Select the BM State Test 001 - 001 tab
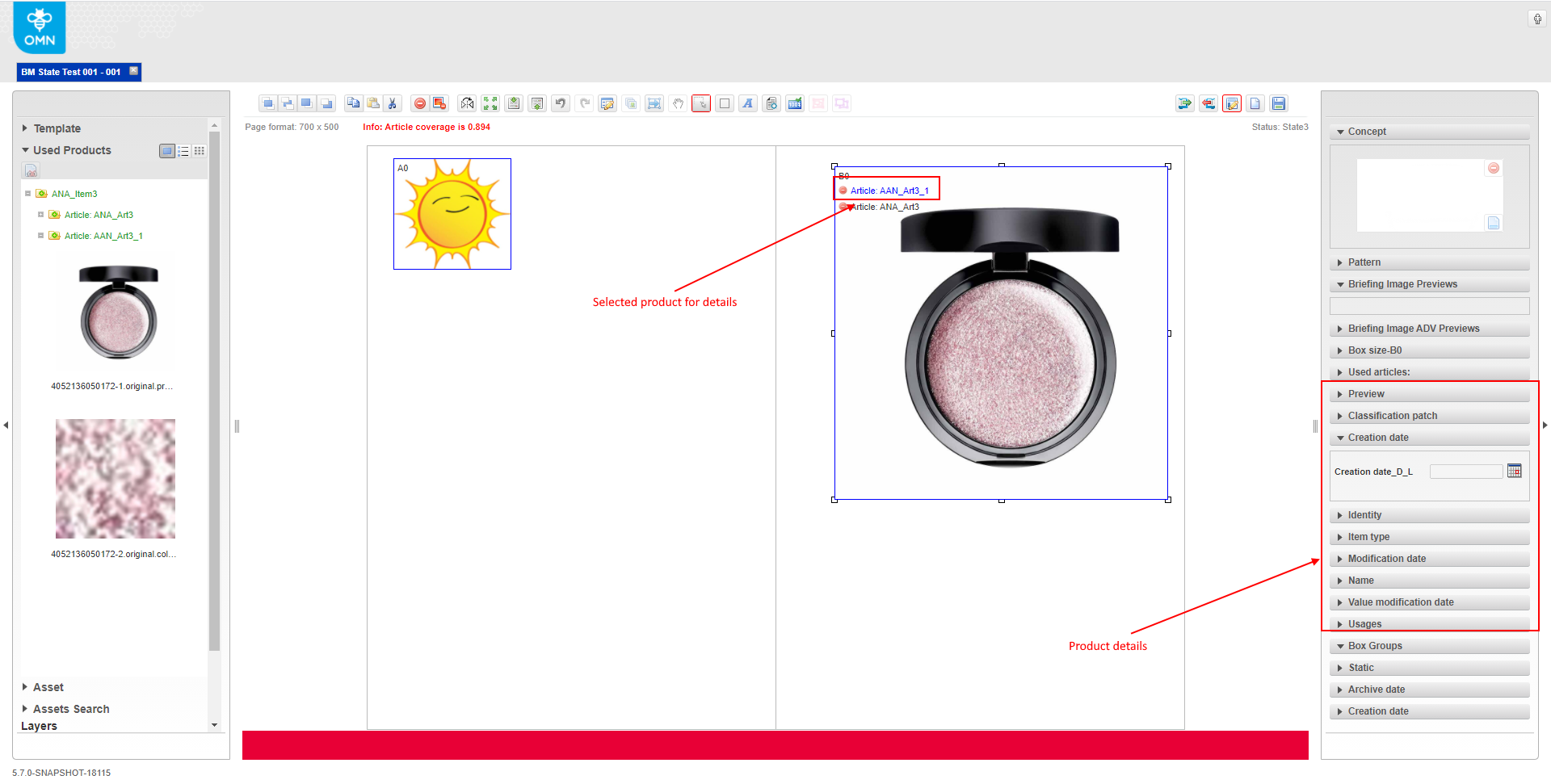Screen dimensions: 1551x784 pyautogui.click(x=73, y=72)
